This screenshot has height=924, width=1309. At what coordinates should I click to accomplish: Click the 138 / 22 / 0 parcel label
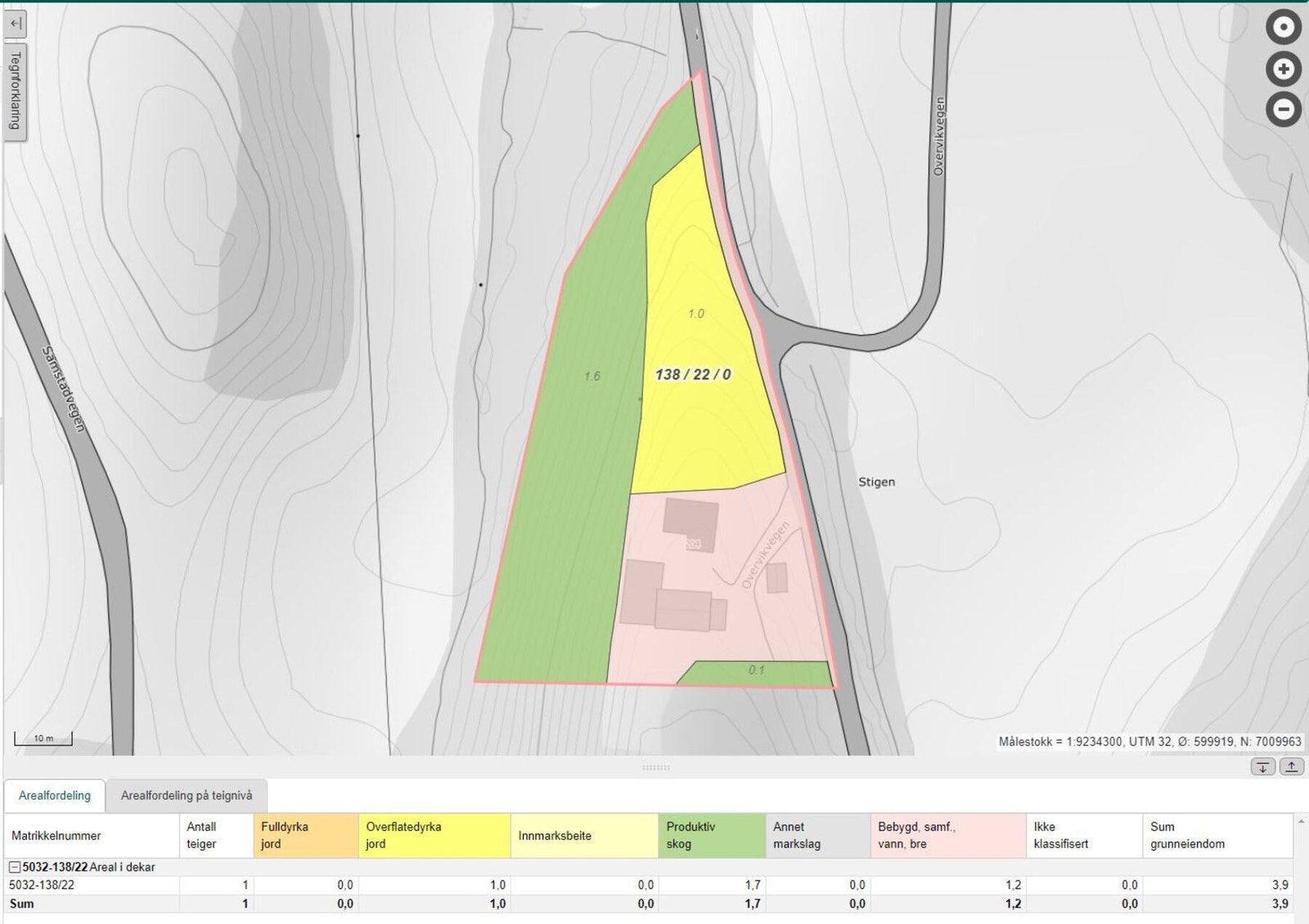click(693, 375)
